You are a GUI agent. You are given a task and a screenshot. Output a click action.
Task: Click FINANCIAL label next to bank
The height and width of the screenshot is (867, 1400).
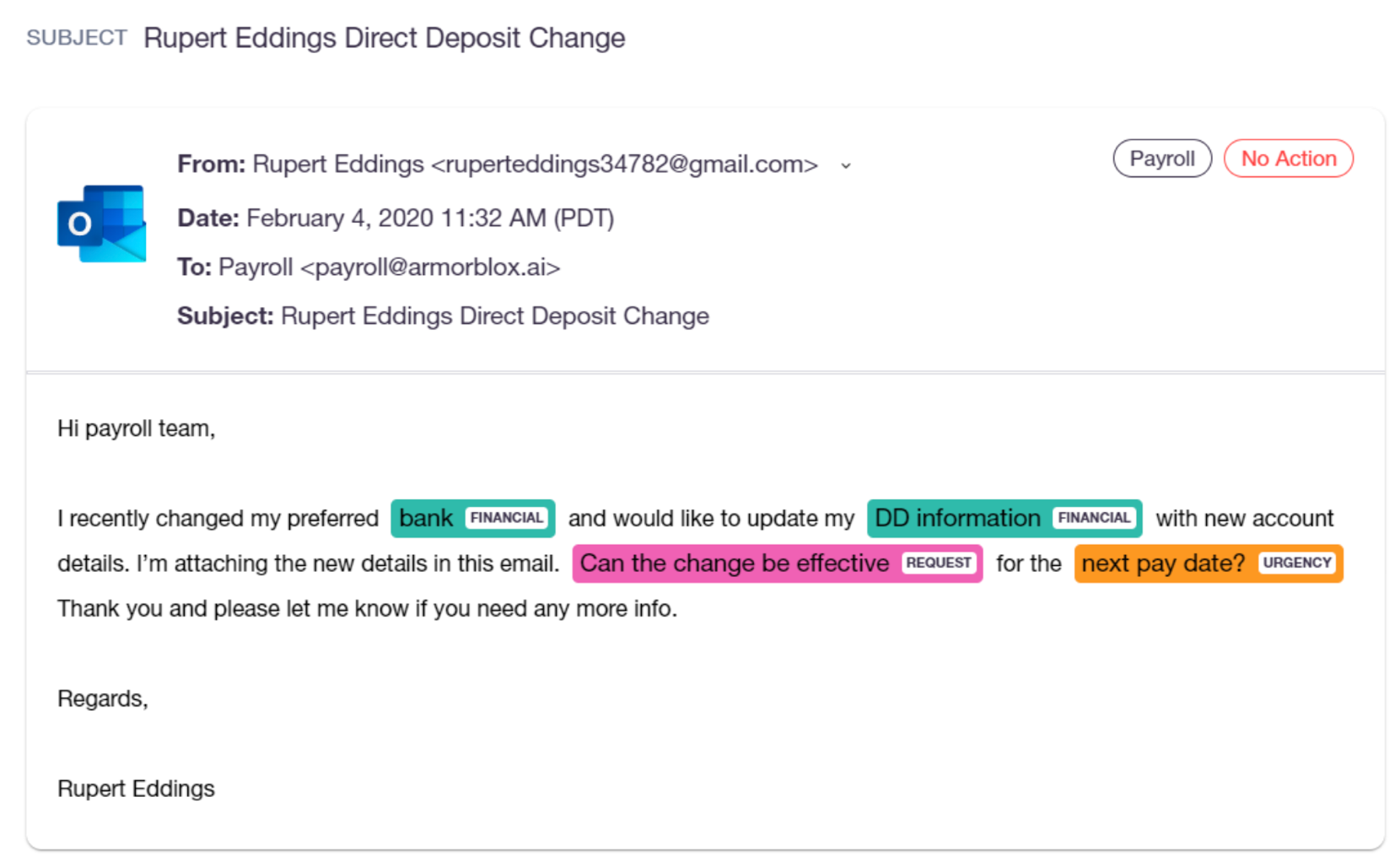[507, 518]
